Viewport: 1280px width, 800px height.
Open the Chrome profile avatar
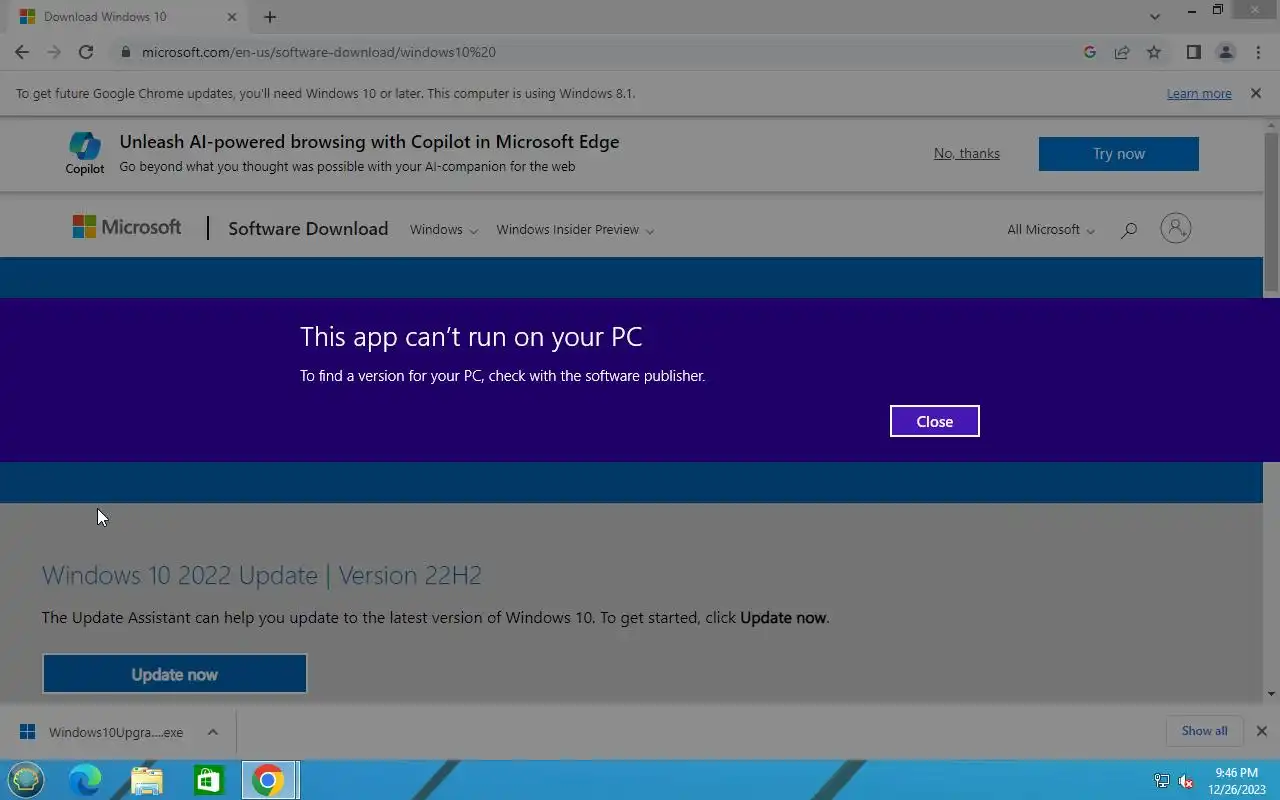coord(1226,52)
